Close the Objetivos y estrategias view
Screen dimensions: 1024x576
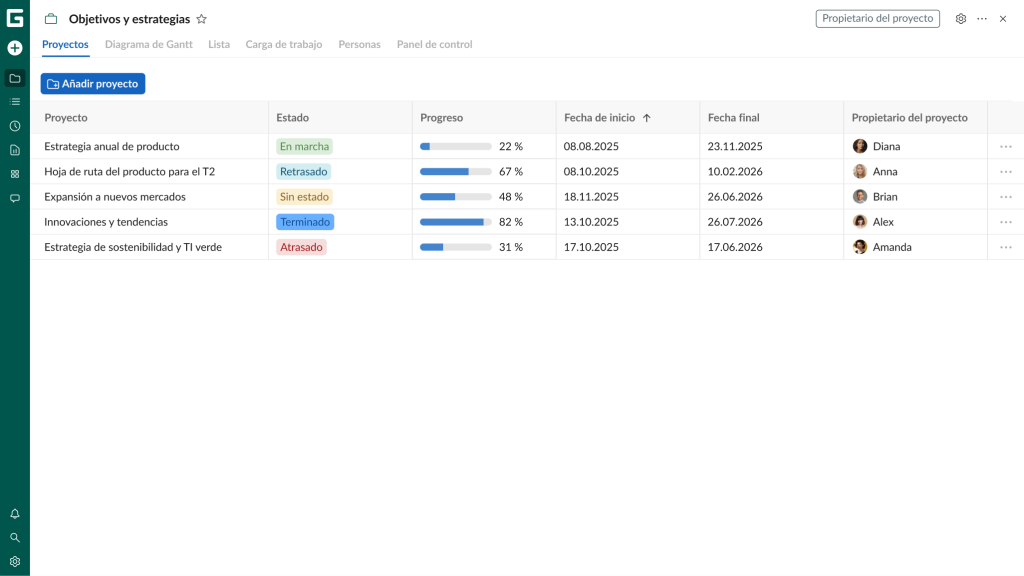pos(1003,19)
